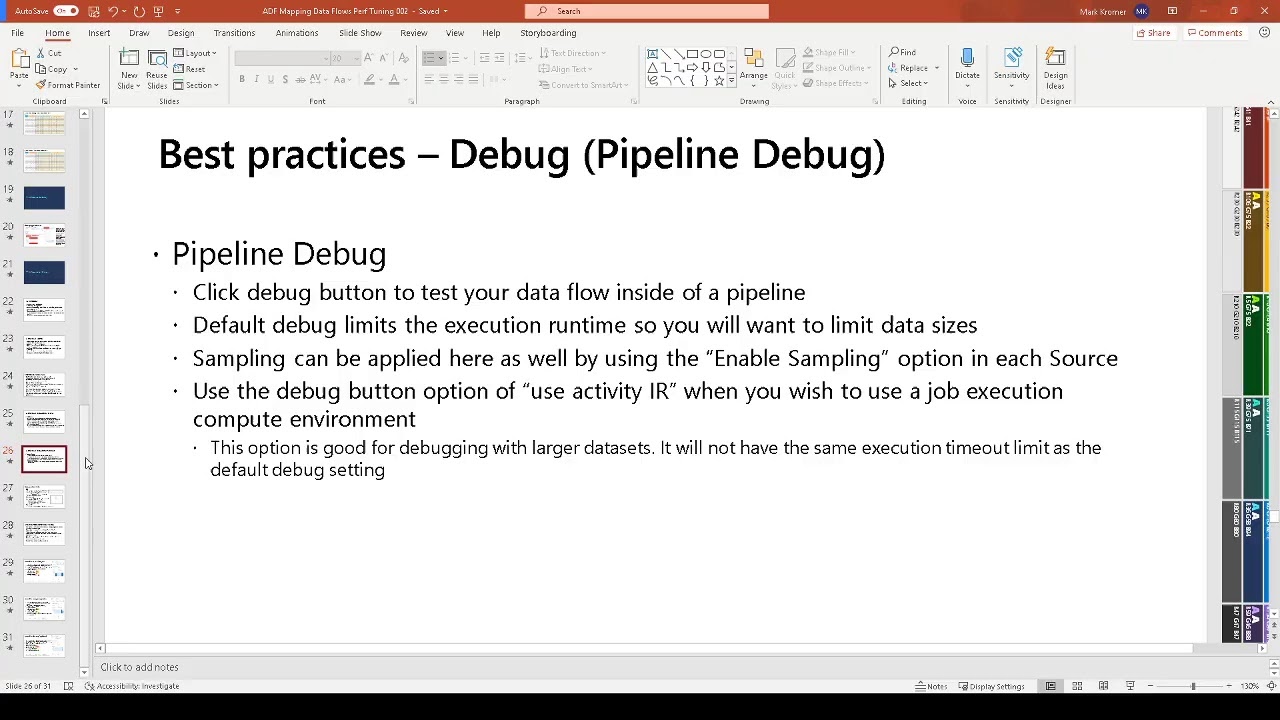Click the Save icon in title bar

click(93, 11)
